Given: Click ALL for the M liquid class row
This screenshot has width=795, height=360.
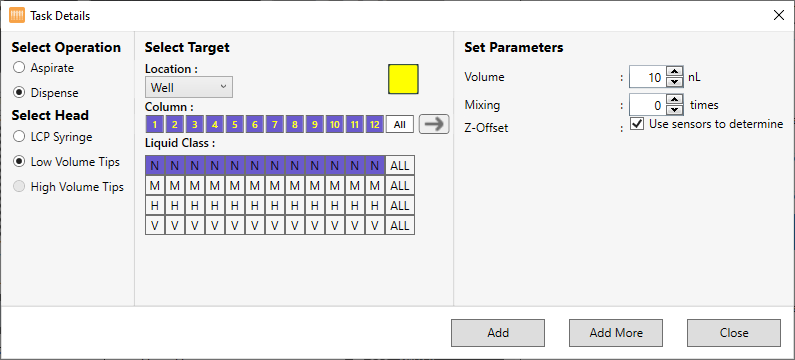Looking at the screenshot, I should point(400,186).
